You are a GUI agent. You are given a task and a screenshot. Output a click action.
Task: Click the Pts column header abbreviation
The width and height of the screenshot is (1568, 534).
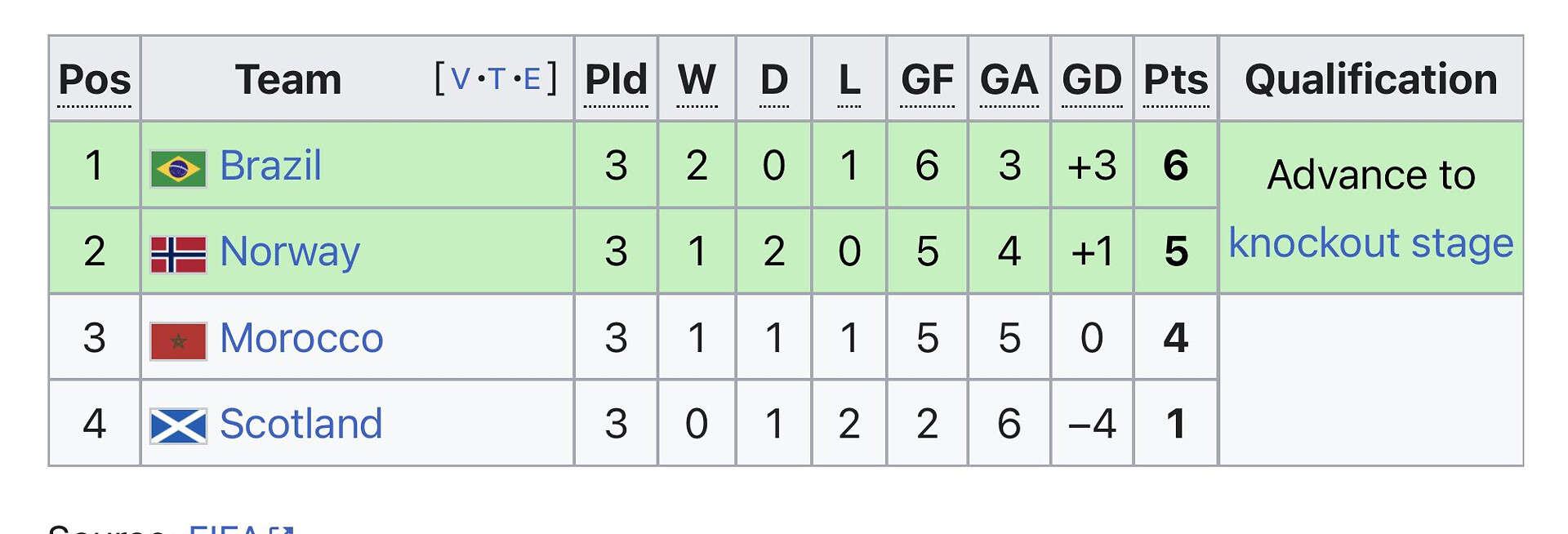(x=1175, y=80)
